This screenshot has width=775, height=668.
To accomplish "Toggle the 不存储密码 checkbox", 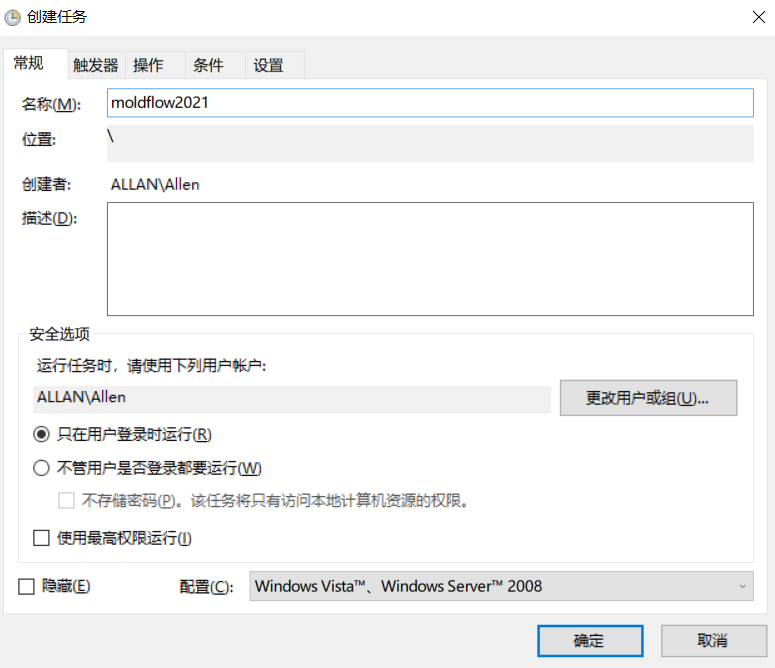I will click(x=66, y=501).
